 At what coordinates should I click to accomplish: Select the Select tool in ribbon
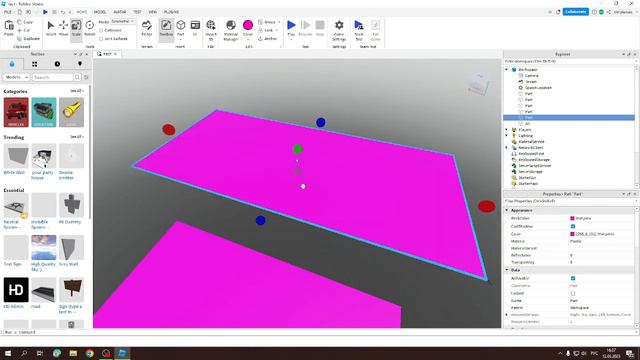(x=51, y=29)
